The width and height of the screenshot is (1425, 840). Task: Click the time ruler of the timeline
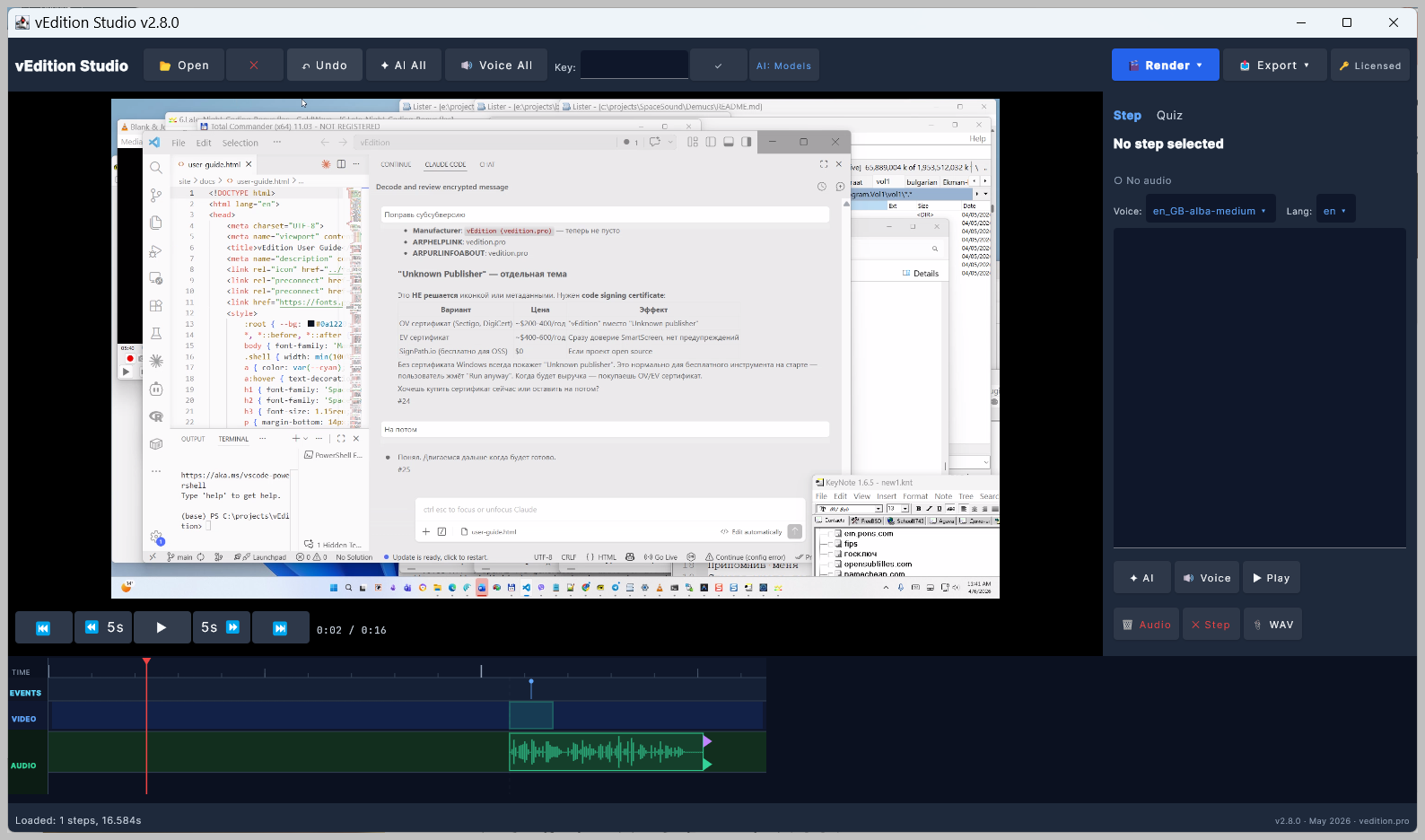(x=407, y=669)
